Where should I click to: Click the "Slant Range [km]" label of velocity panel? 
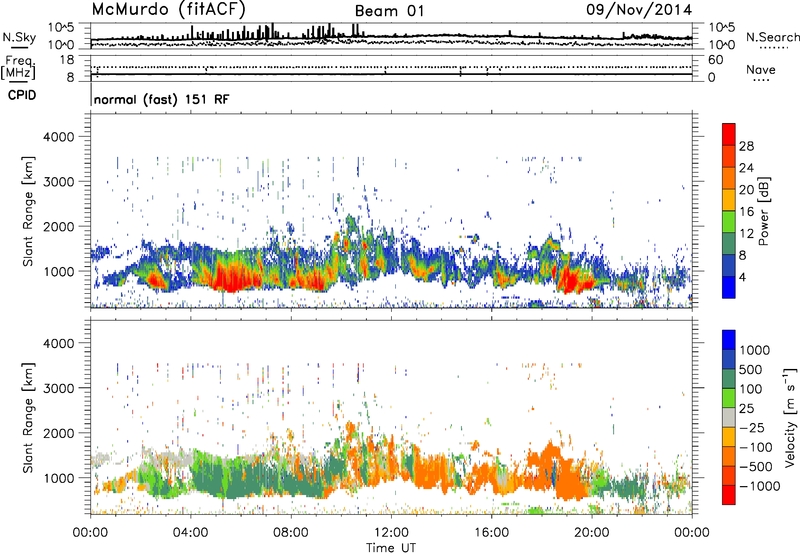pos(28,418)
